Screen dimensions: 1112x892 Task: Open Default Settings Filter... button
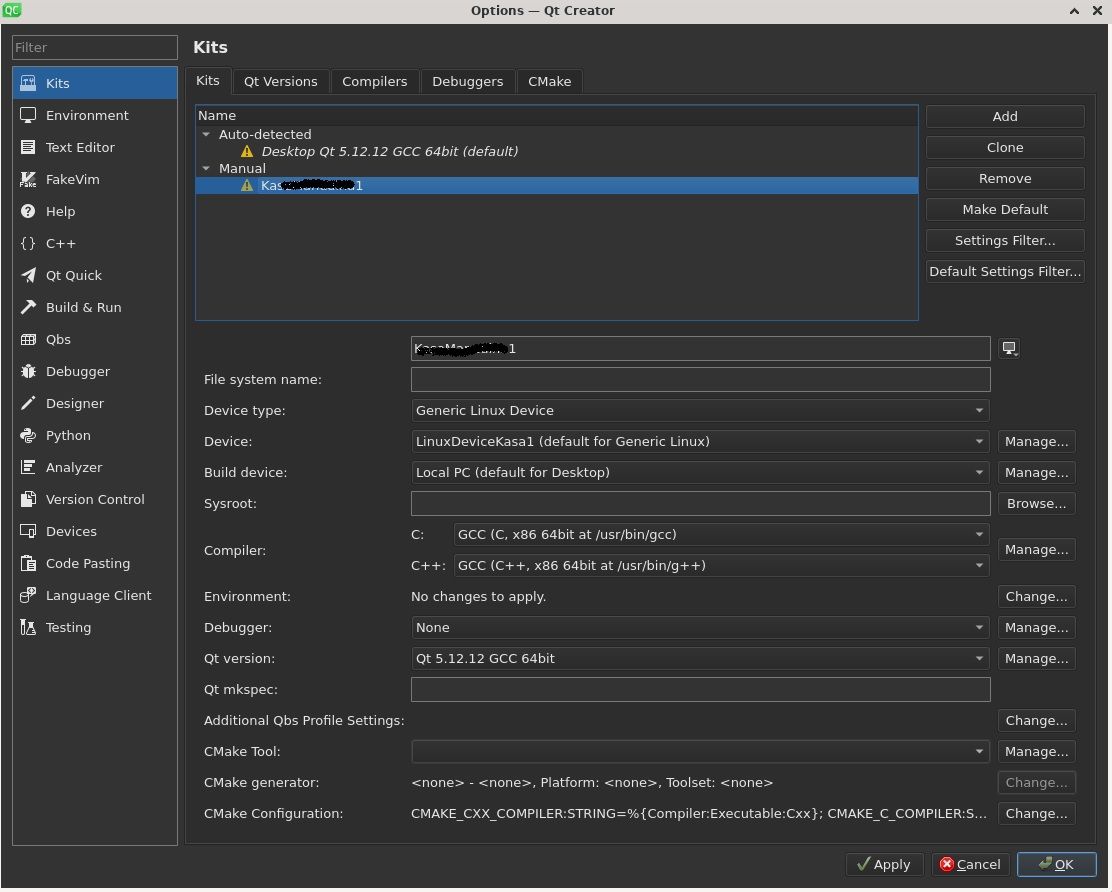coord(1005,272)
